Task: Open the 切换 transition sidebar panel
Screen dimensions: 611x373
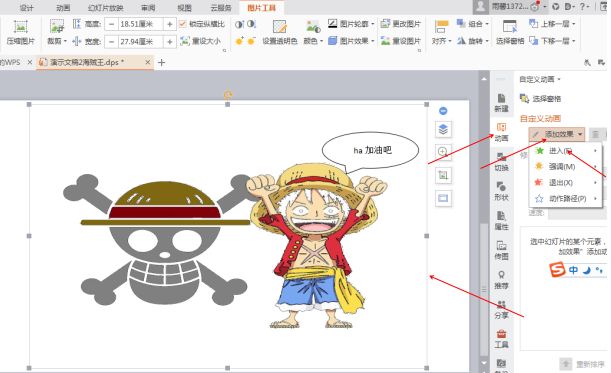Action: 501,162
